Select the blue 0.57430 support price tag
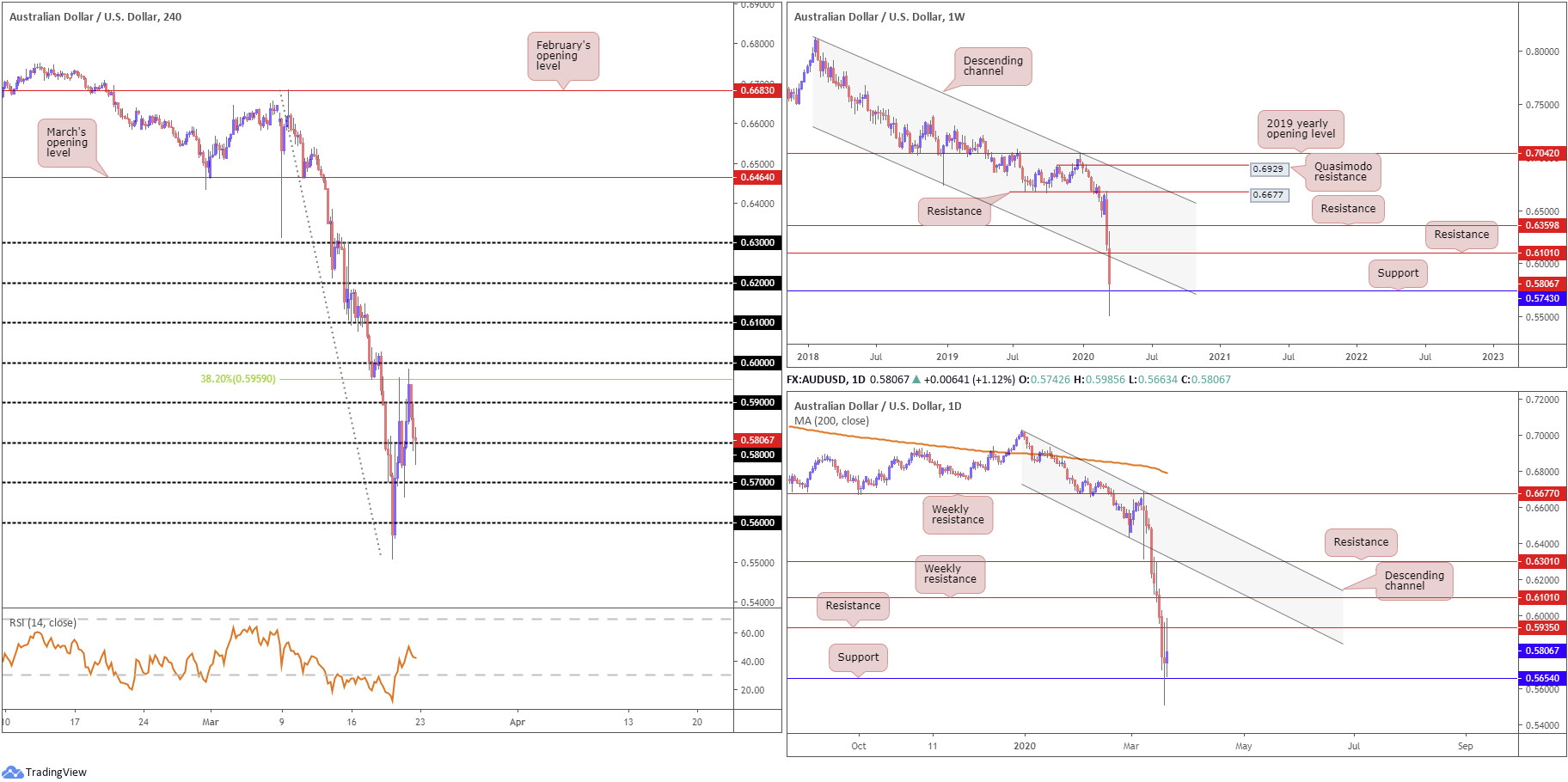This screenshot has width=1568, height=782. point(1542,298)
